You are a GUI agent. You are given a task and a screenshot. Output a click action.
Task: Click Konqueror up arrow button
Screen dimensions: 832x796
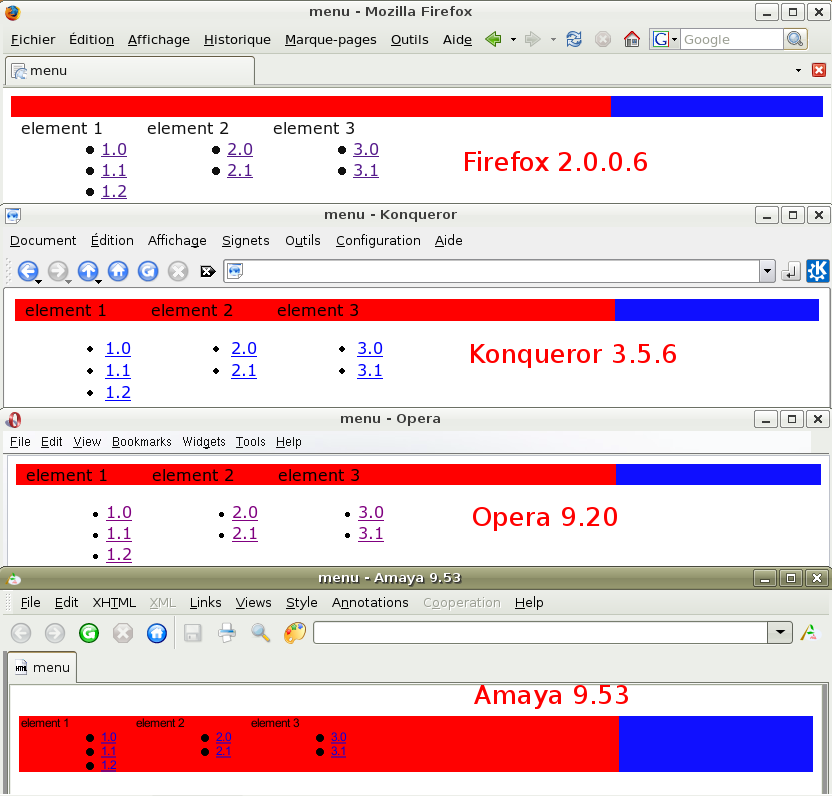[x=88, y=271]
